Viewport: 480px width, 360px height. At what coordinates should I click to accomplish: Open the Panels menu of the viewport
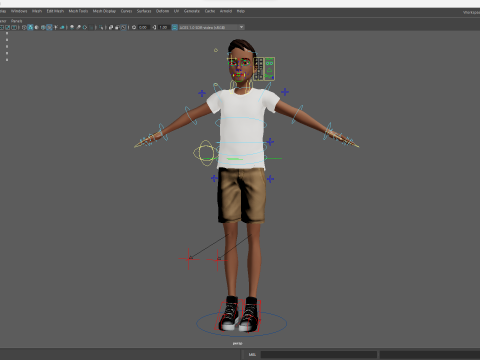tap(16, 21)
